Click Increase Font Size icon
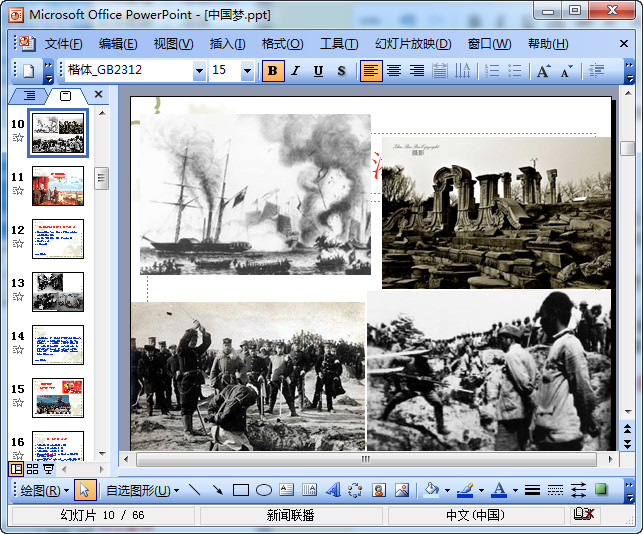Viewport: 643px width, 534px height. click(x=543, y=71)
